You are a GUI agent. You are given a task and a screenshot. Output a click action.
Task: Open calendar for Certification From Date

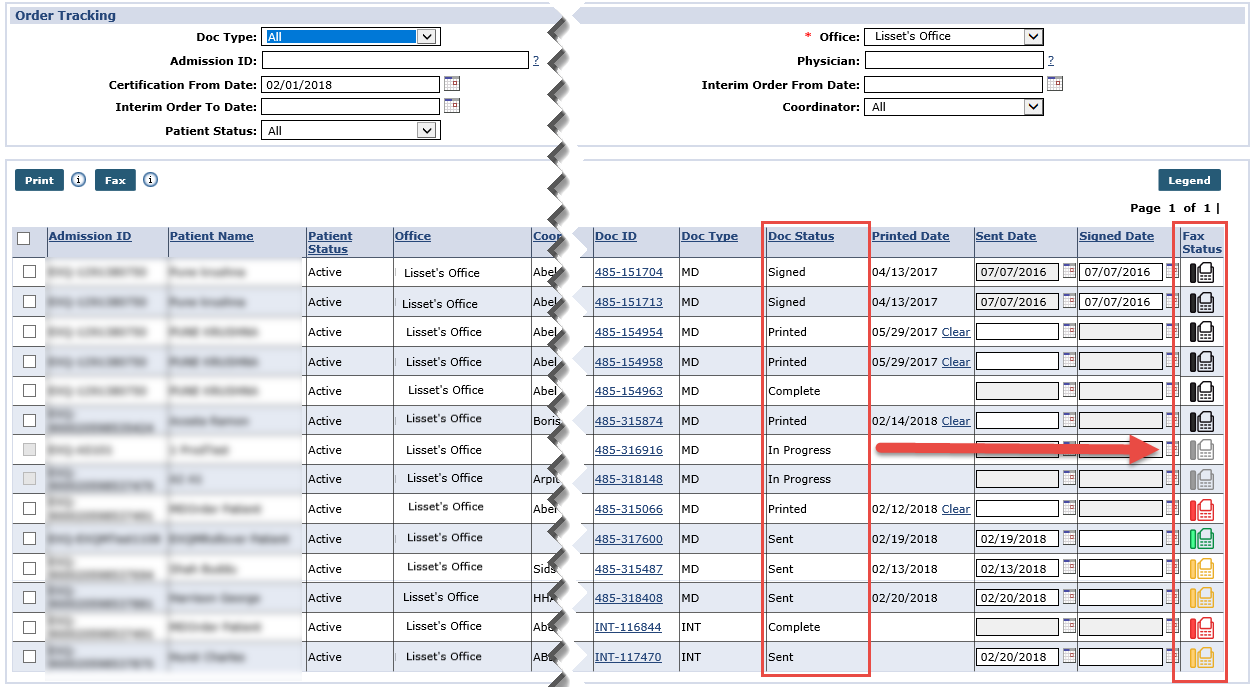(x=451, y=84)
